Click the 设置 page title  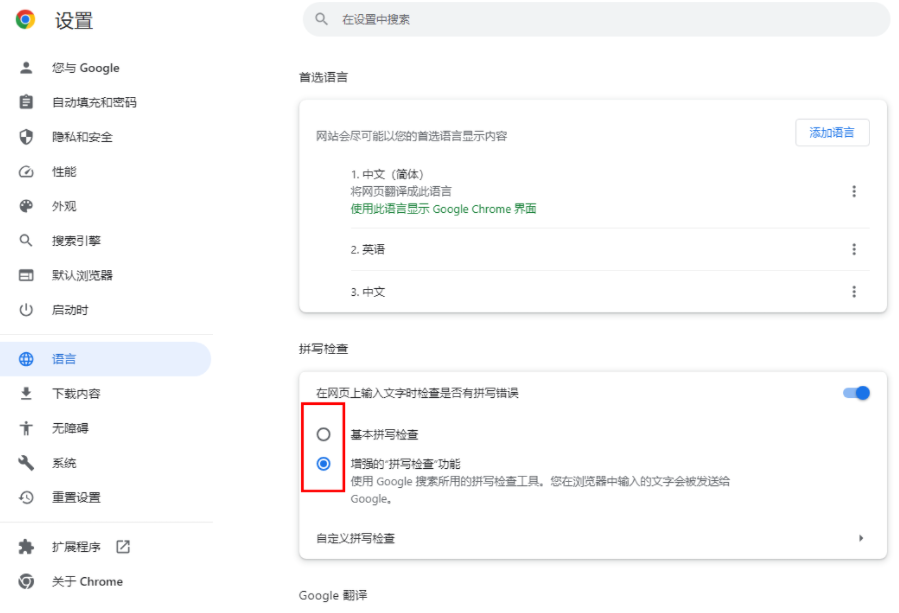point(73,20)
